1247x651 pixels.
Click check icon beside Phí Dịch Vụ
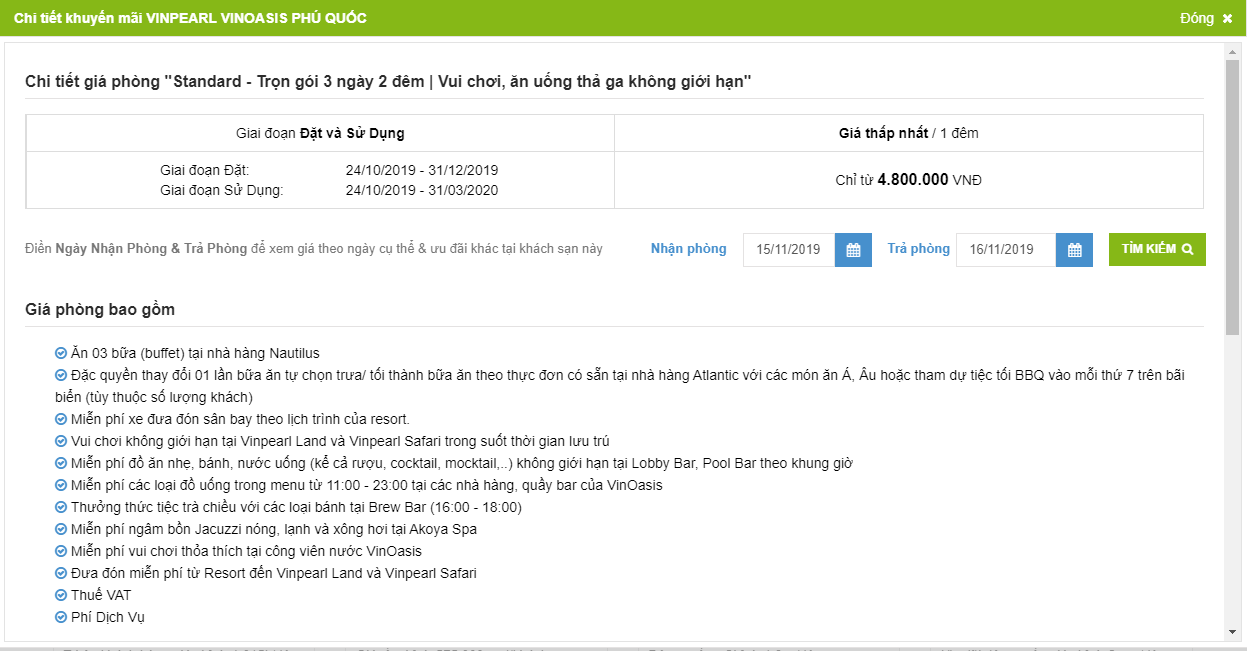coord(61,617)
